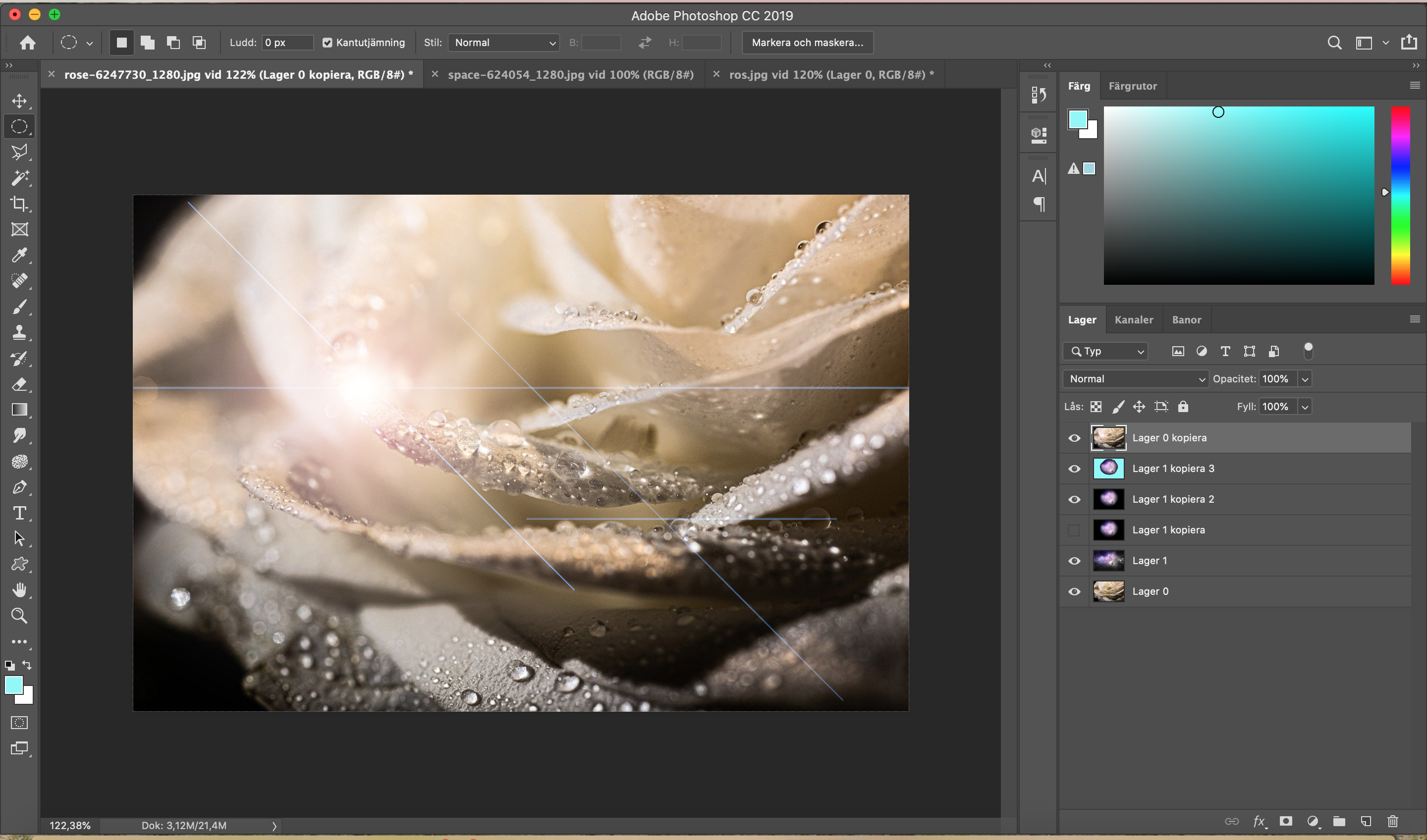Viewport: 1427px width, 840px height.
Task: Select the Zoom tool
Action: click(x=19, y=616)
